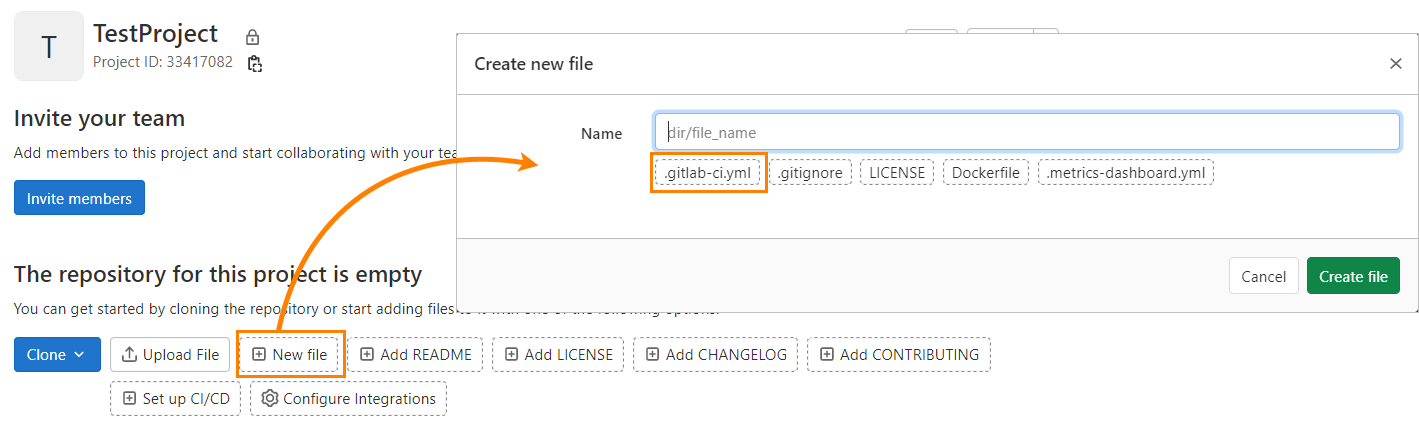Close the Create new file dialog
Image resolution: width=1419 pixels, height=432 pixels.
pyautogui.click(x=1395, y=64)
